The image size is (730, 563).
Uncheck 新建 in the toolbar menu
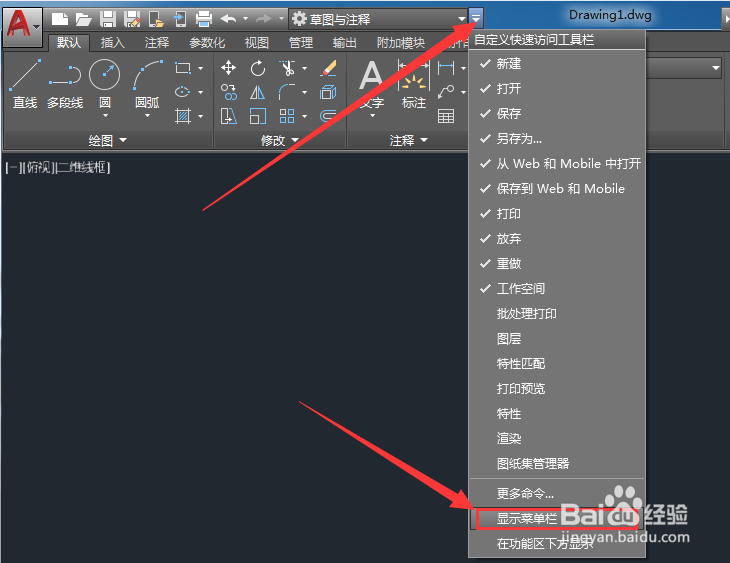[x=556, y=64]
